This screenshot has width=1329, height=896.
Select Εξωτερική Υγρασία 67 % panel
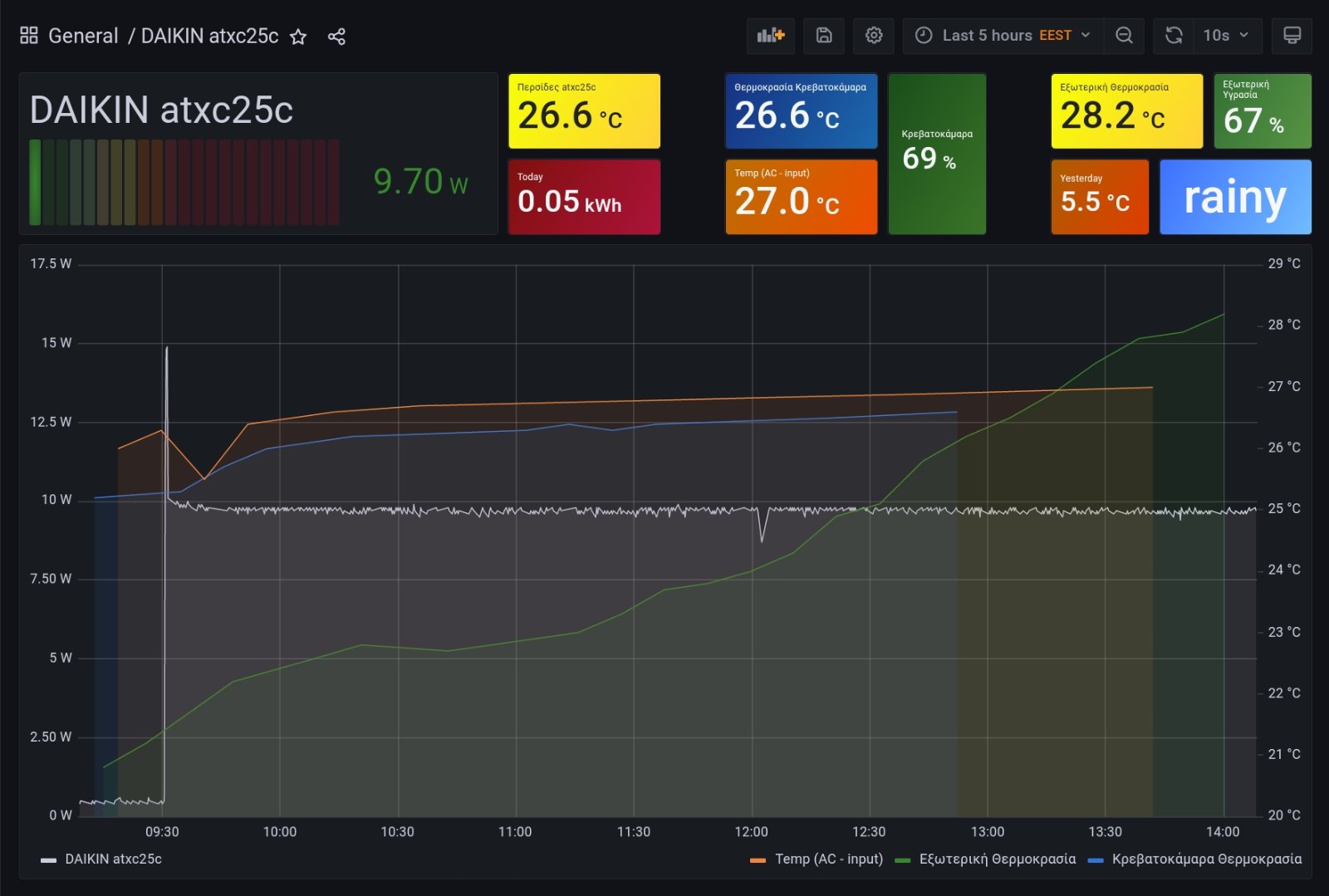[1263, 111]
